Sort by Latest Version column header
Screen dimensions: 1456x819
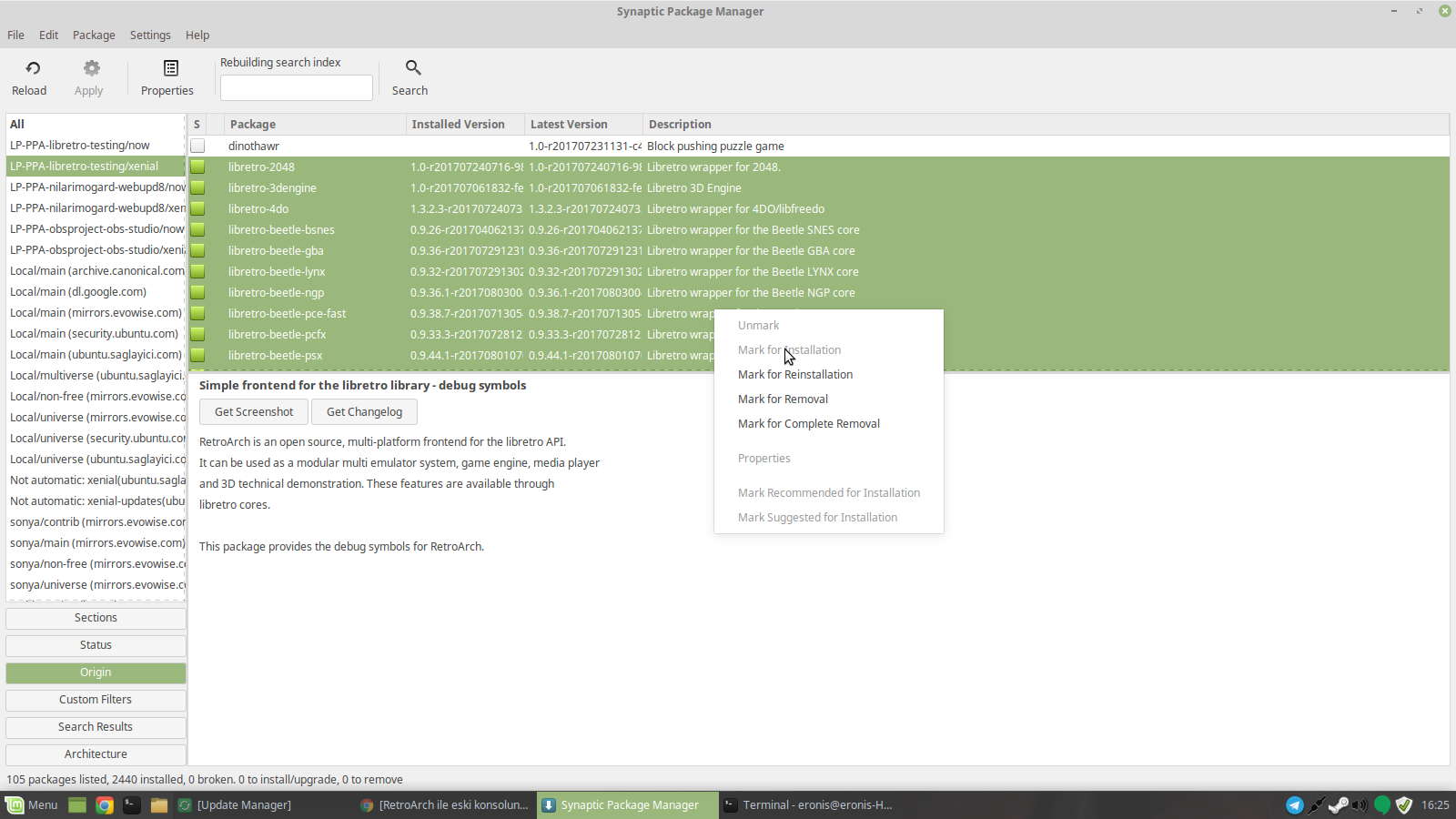[583, 124]
